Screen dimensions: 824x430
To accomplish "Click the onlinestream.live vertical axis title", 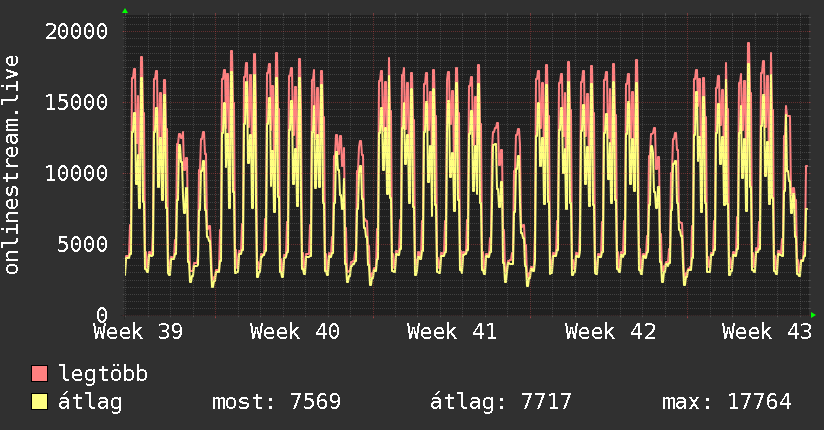I will tap(11, 165).
